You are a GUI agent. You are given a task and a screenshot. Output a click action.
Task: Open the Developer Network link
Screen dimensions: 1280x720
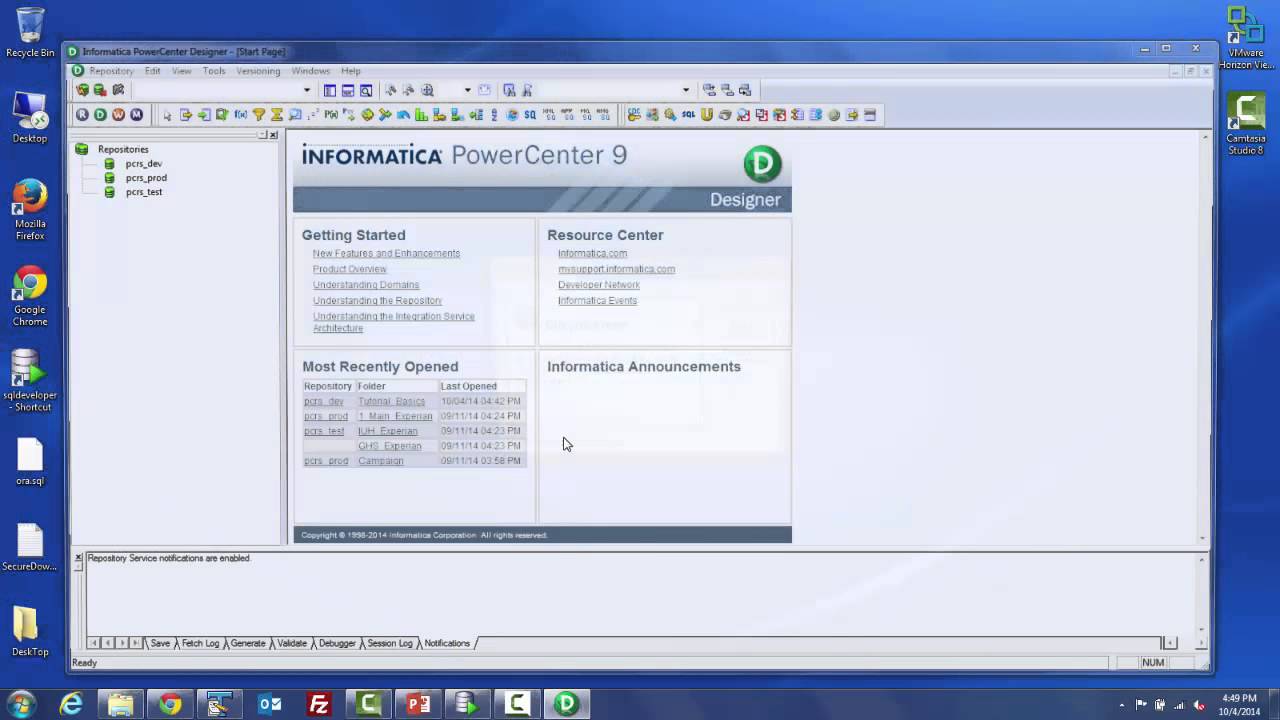(598, 285)
